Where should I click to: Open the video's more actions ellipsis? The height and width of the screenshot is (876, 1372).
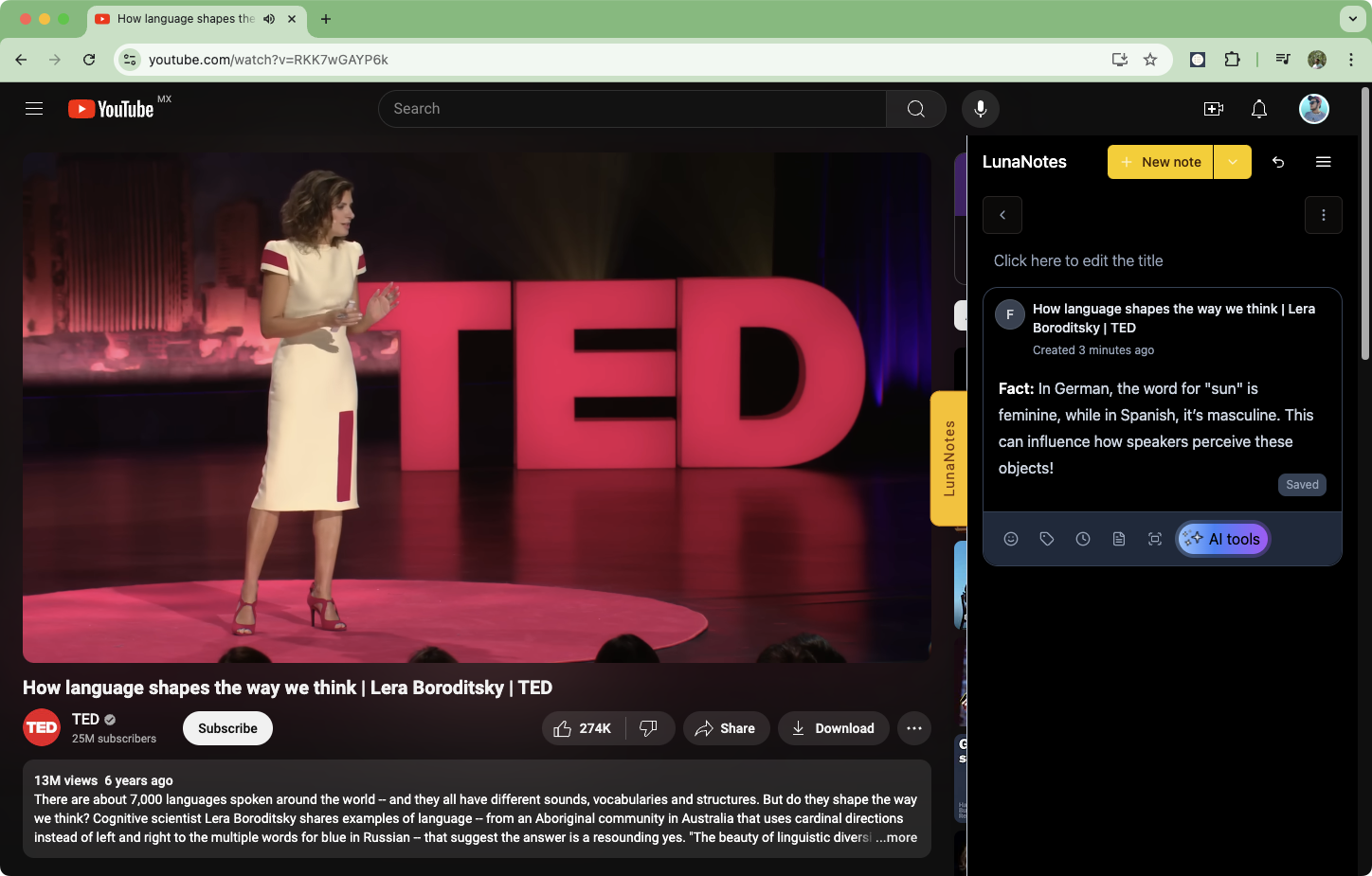point(914,728)
